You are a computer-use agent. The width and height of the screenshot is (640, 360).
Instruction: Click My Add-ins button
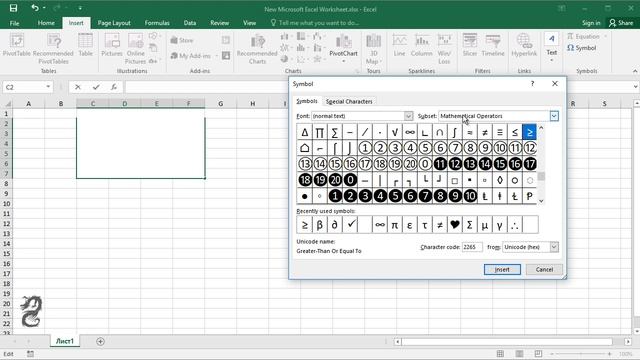tap(191, 56)
